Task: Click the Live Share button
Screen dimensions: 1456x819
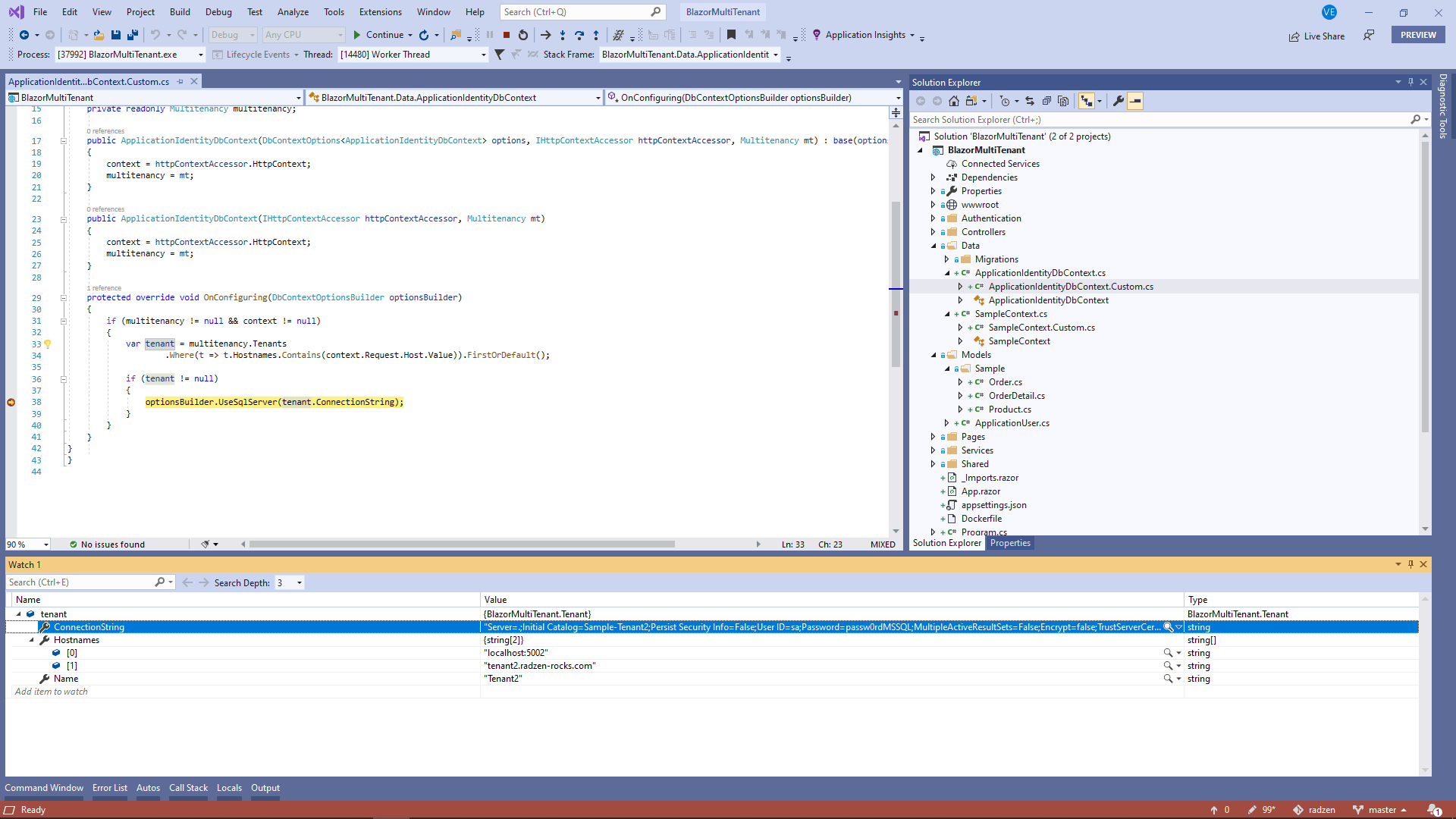Action: 1316,36
